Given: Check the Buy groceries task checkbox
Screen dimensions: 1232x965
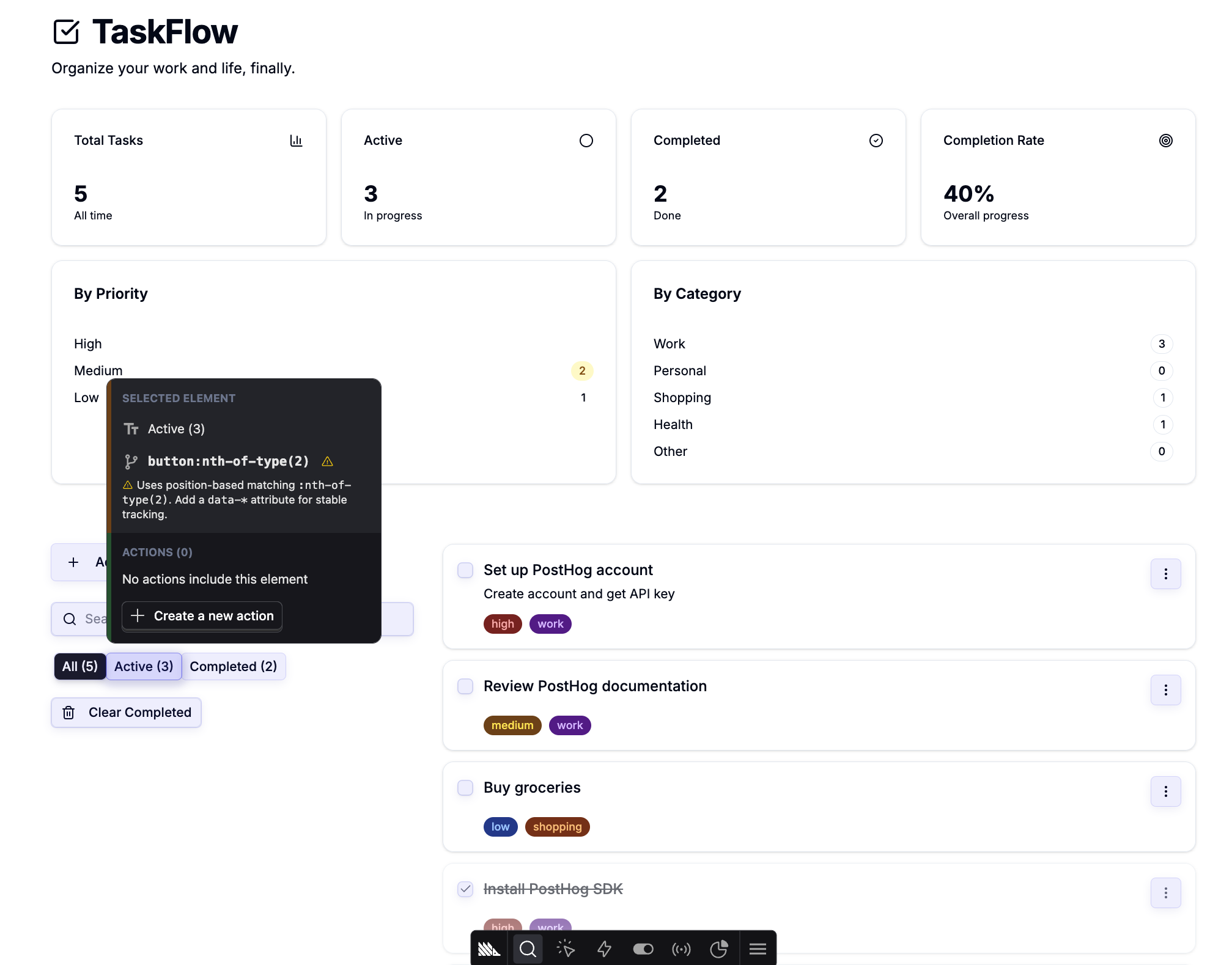Looking at the screenshot, I should [x=465, y=788].
